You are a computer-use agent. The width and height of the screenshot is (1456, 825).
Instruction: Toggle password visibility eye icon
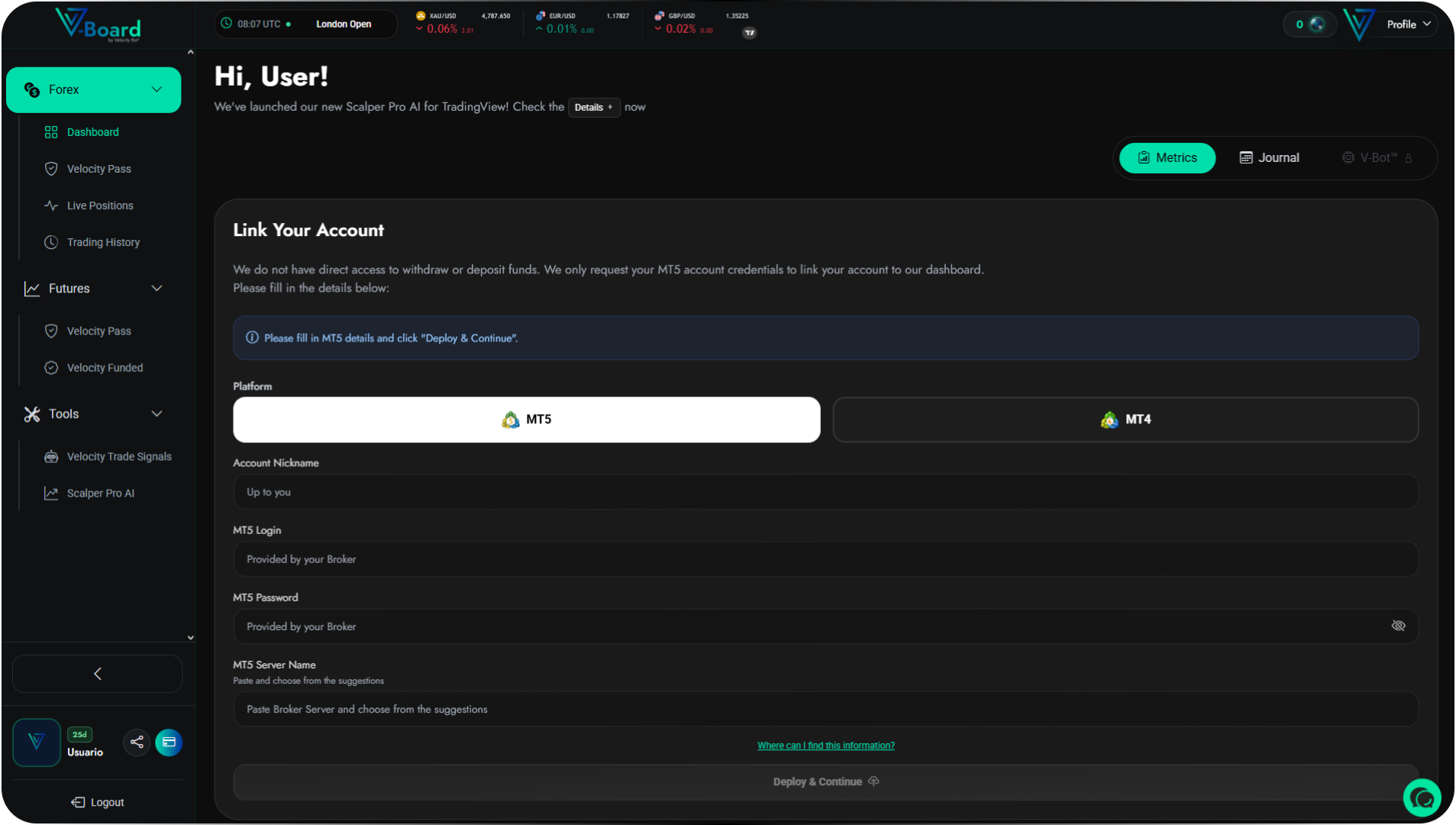pyautogui.click(x=1398, y=626)
